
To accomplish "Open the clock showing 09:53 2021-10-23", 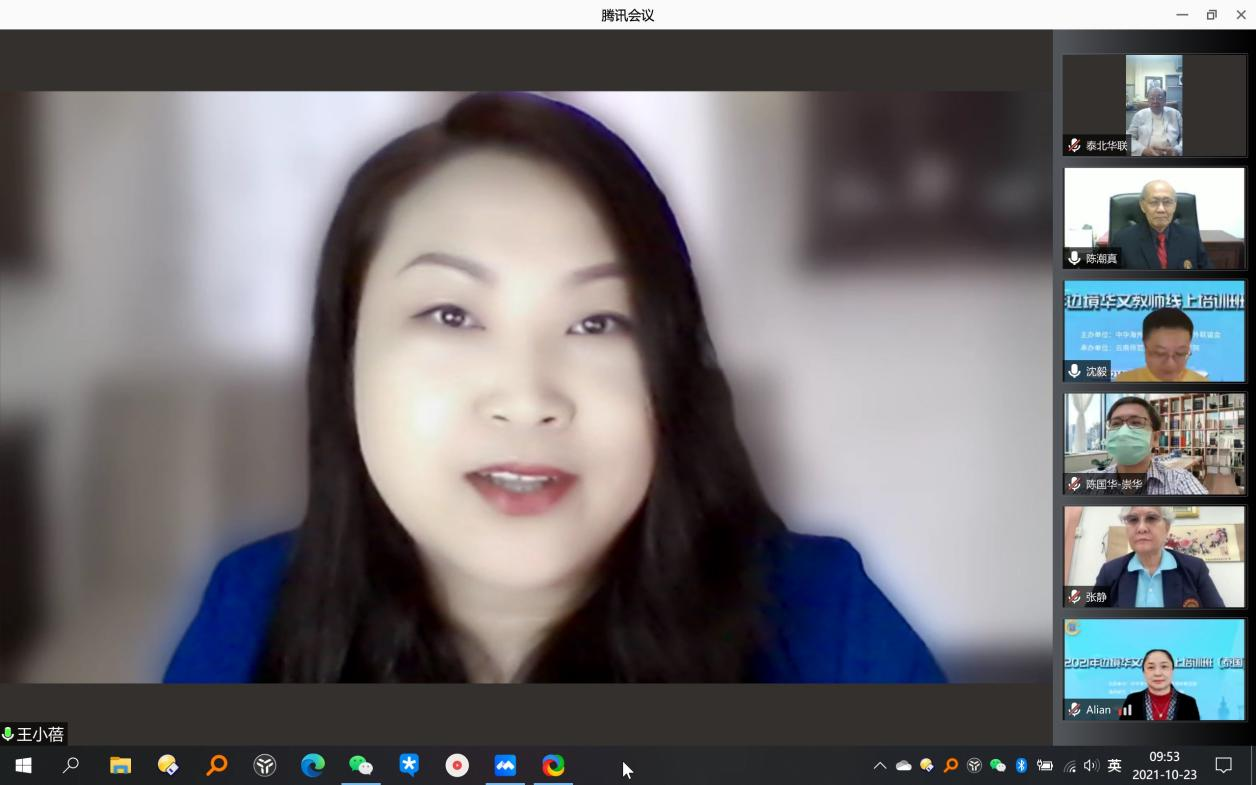I will [1164, 766].
